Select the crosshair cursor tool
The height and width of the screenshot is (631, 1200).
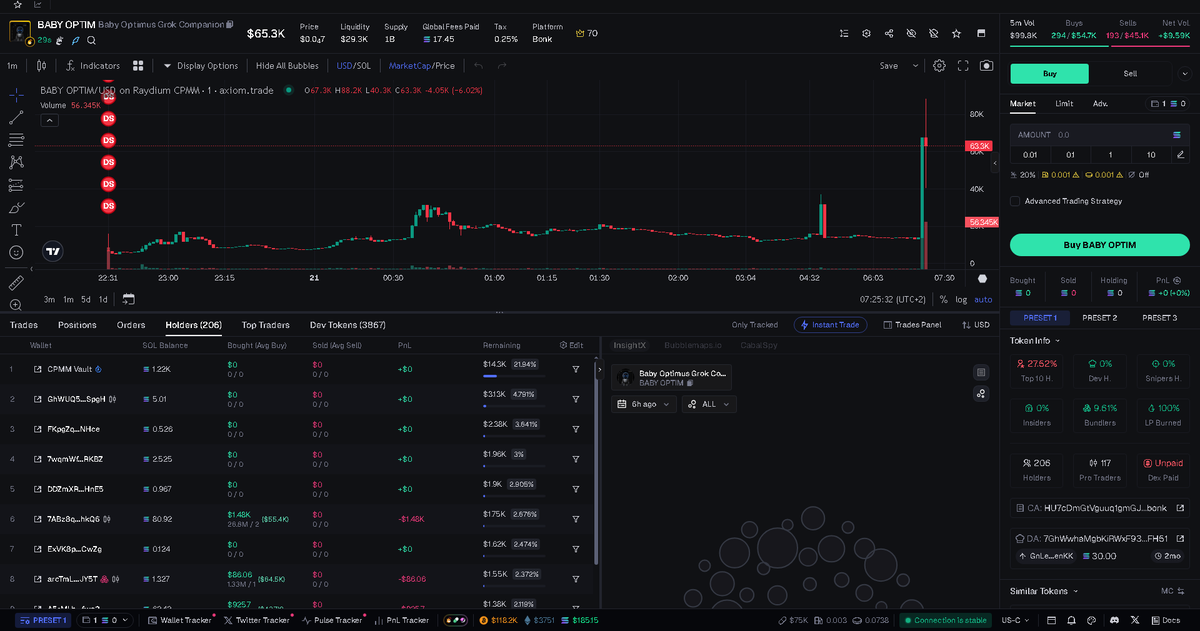coord(16,95)
